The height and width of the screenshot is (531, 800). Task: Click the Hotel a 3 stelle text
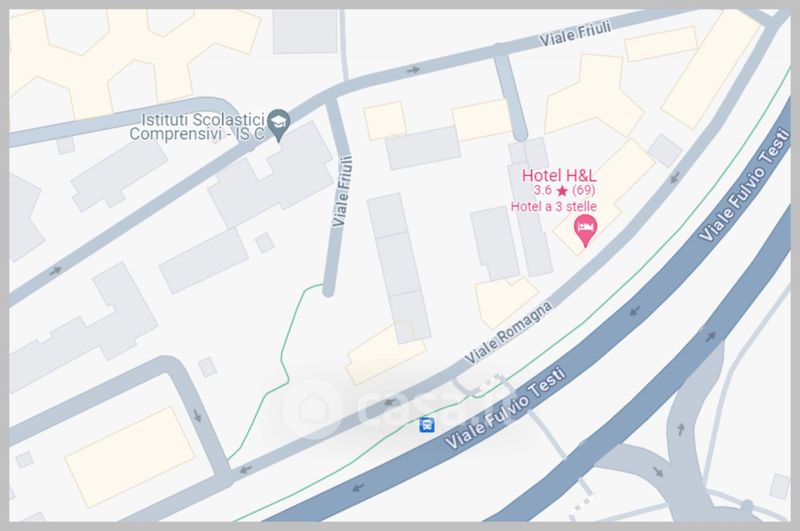coord(554,207)
